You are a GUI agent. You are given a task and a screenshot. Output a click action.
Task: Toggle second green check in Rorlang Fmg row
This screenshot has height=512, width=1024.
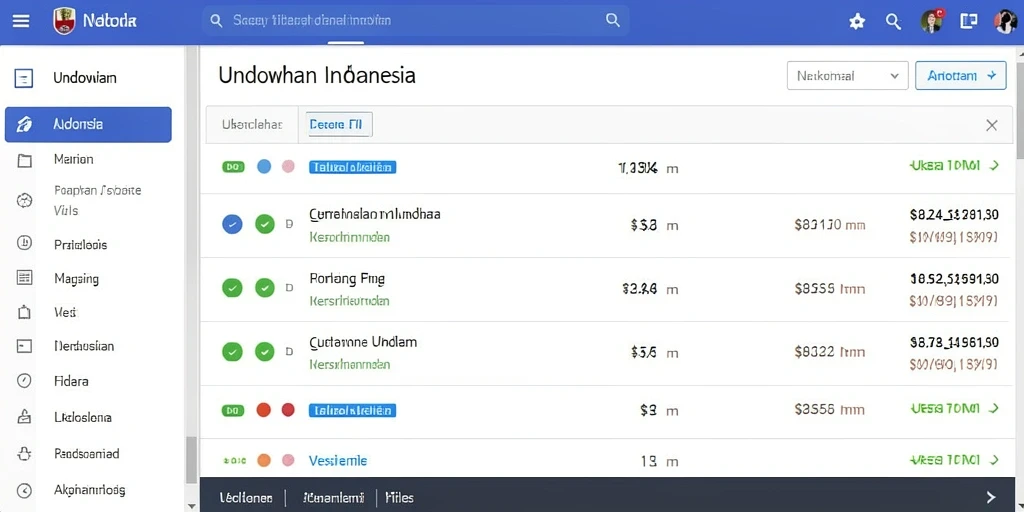point(264,288)
